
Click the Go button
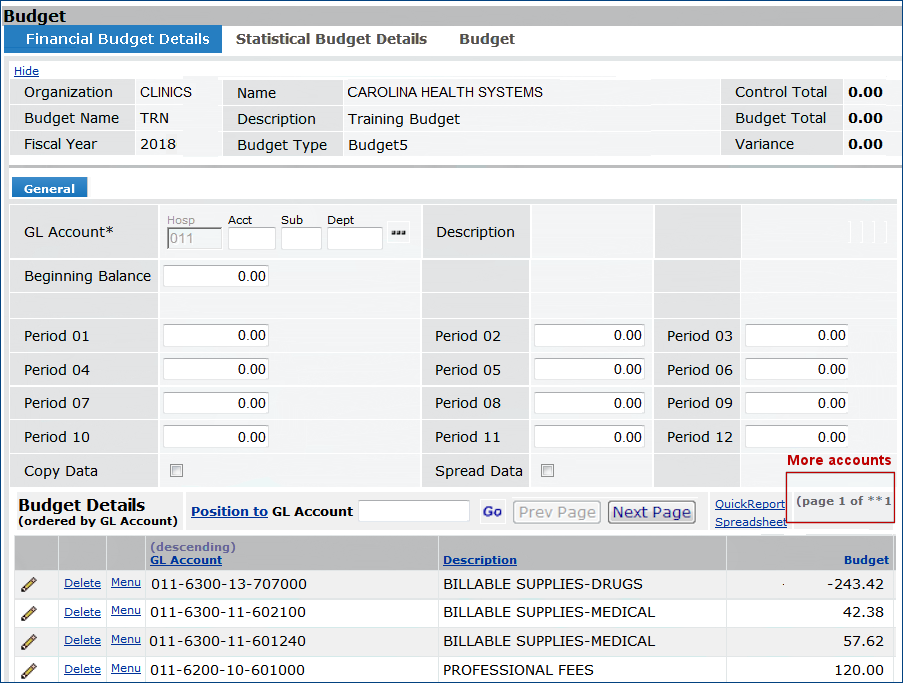pos(492,511)
